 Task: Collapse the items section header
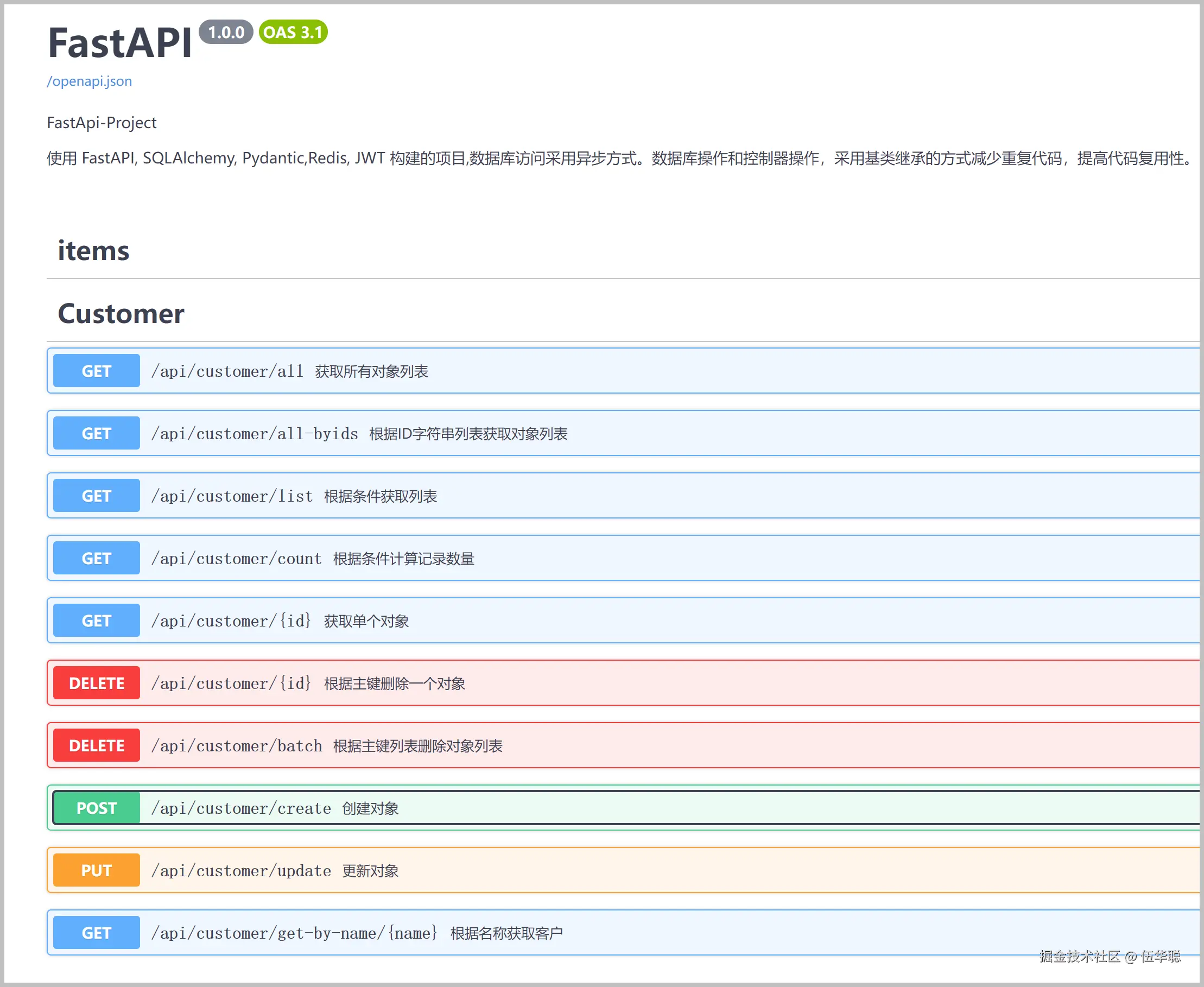94,251
